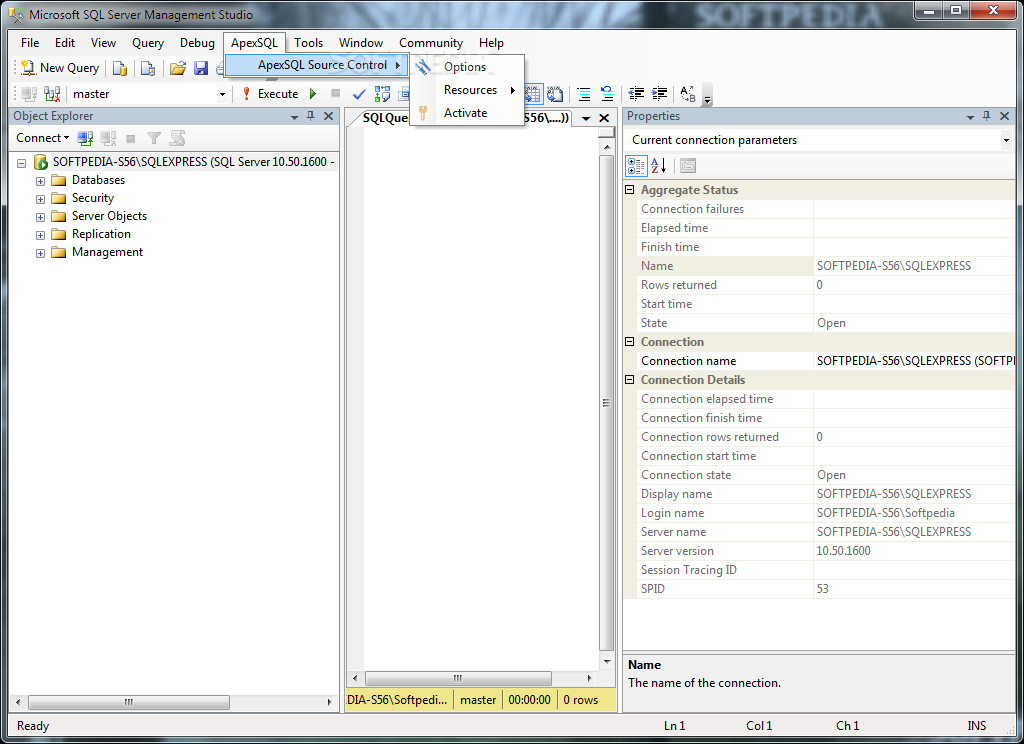Screen dimensions: 1024x744
Task: Click the Categorized view icon in Properties
Action: click(636, 166)
